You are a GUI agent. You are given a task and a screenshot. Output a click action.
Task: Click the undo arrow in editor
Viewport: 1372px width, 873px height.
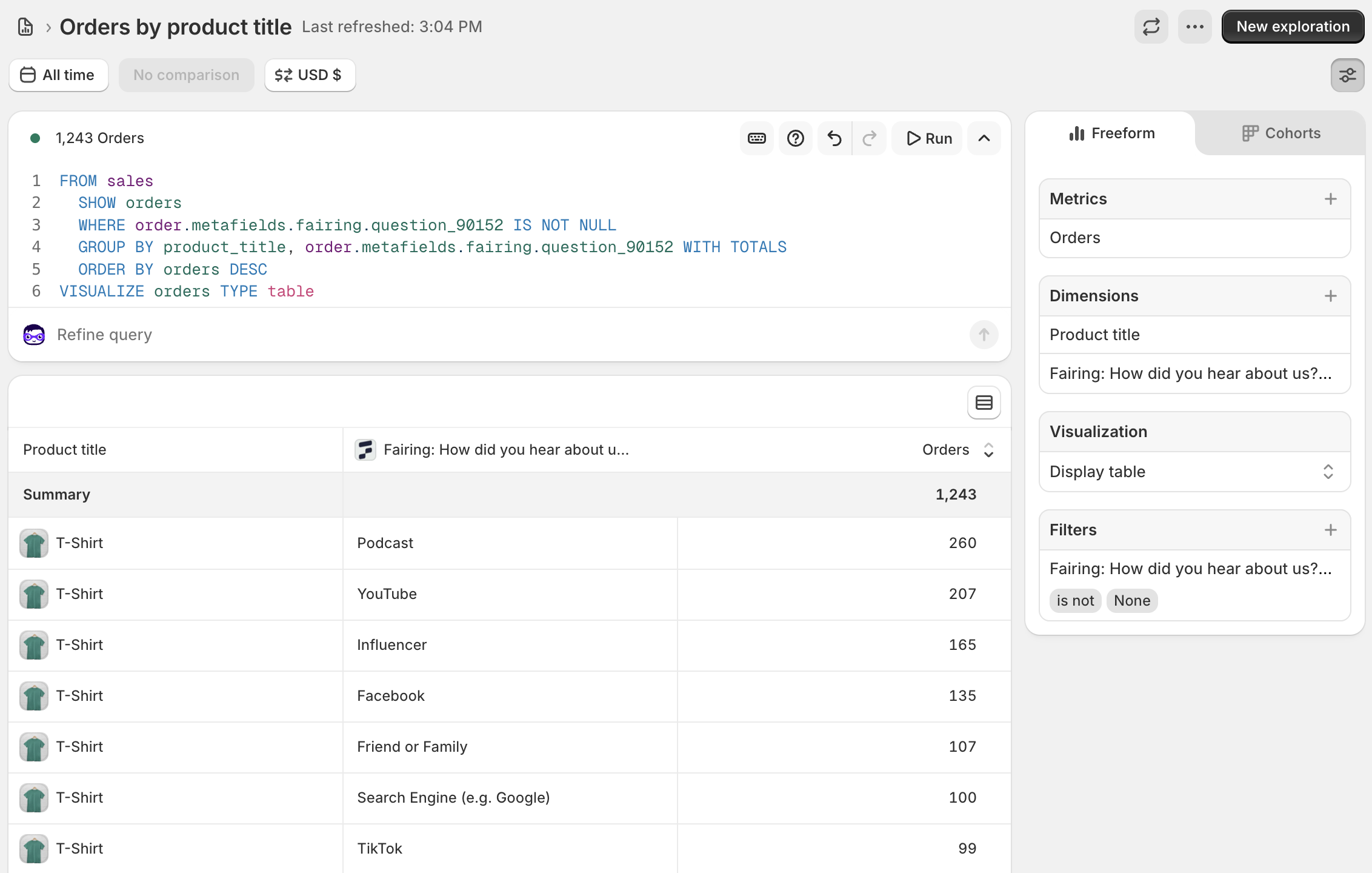tap(834, 138)
